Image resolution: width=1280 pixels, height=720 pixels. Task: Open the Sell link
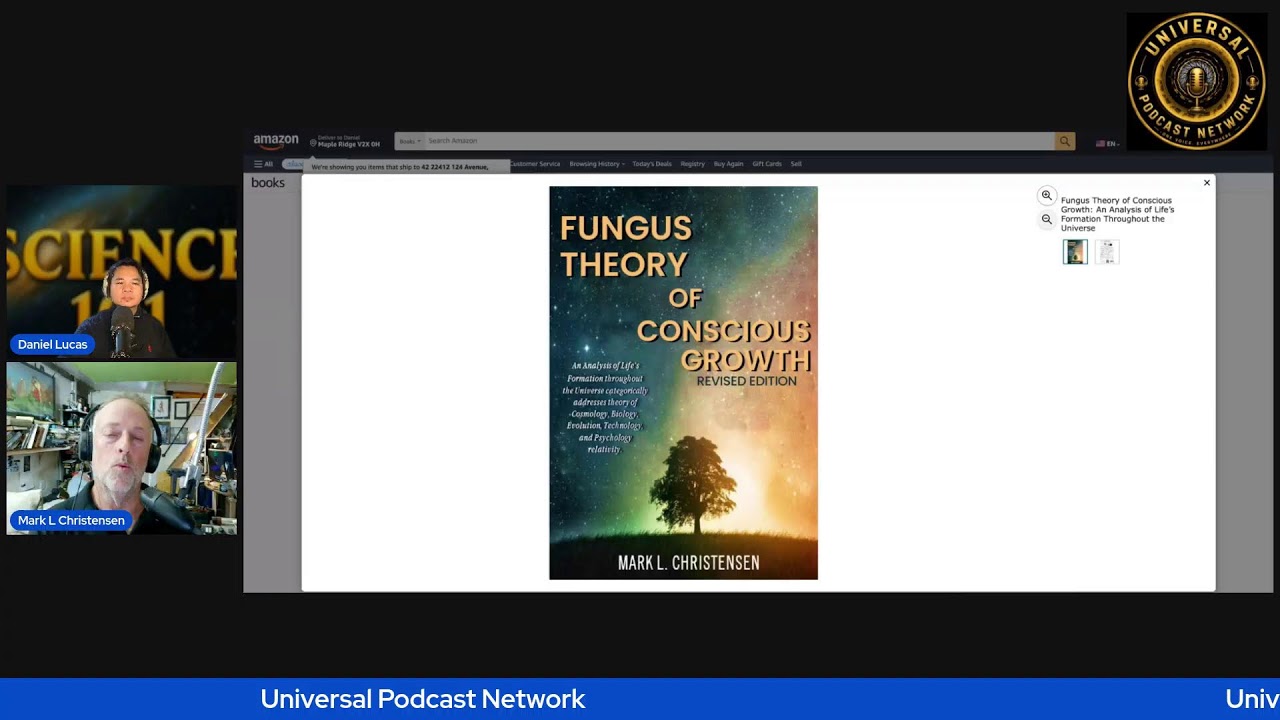click(x=796, y=164)
